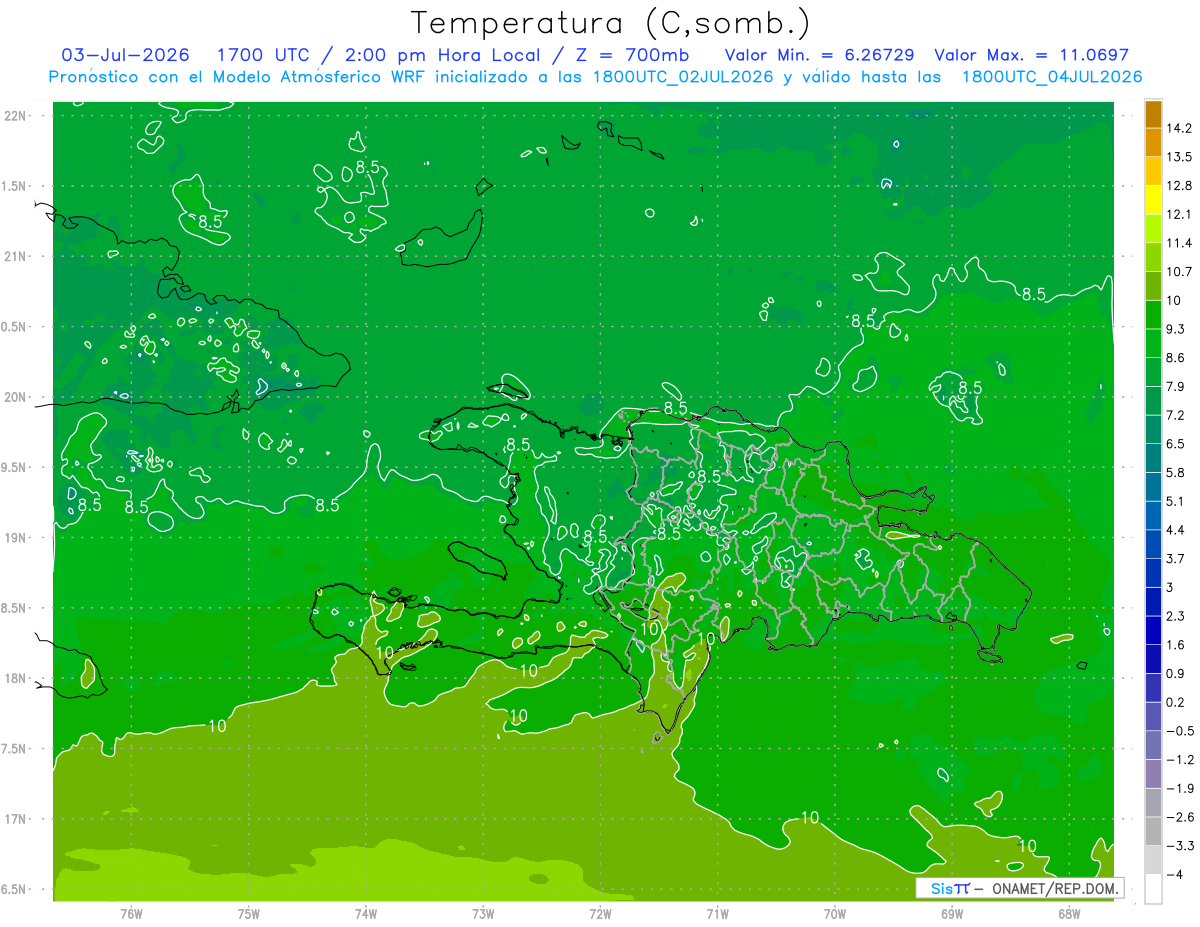This screenshot has width=1200, height=927.
Task: Click the 0.9 legend value
Action: tap(1176, 674)
